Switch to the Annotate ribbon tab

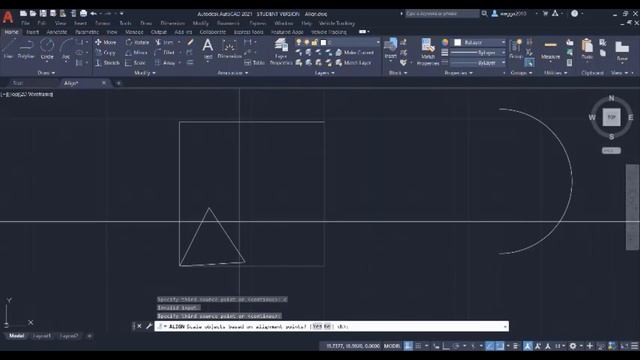(56, 32)
